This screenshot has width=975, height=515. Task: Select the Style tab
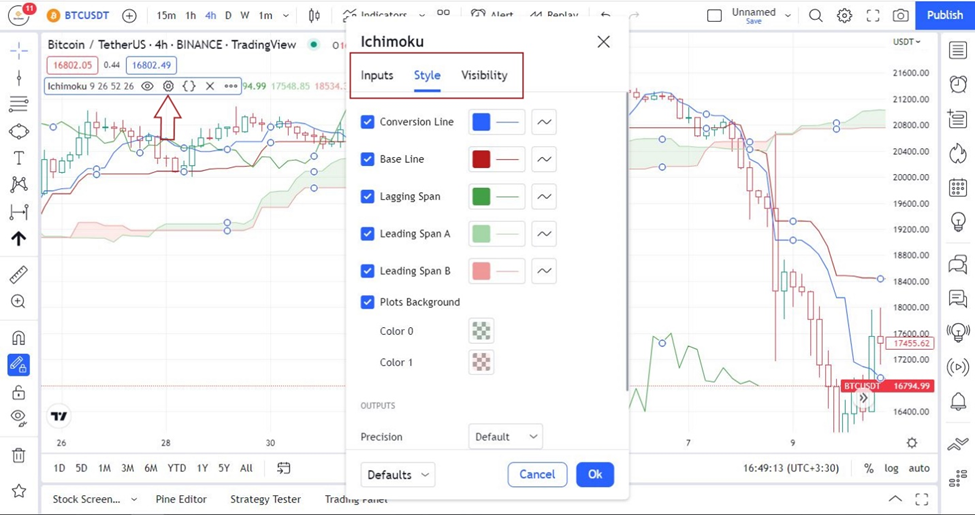pos(427,75)
